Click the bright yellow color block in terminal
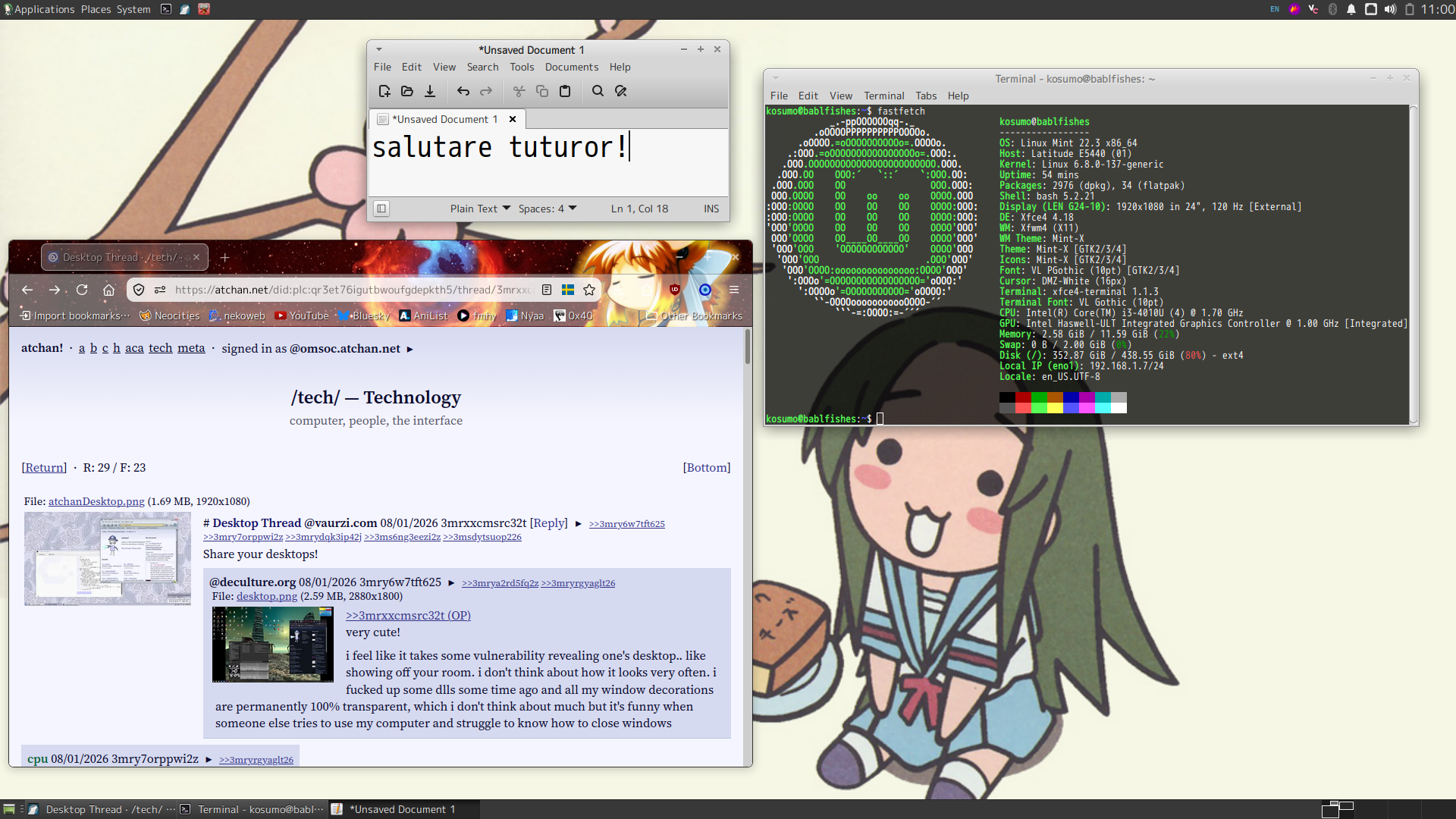 [x=1055, y=408]
